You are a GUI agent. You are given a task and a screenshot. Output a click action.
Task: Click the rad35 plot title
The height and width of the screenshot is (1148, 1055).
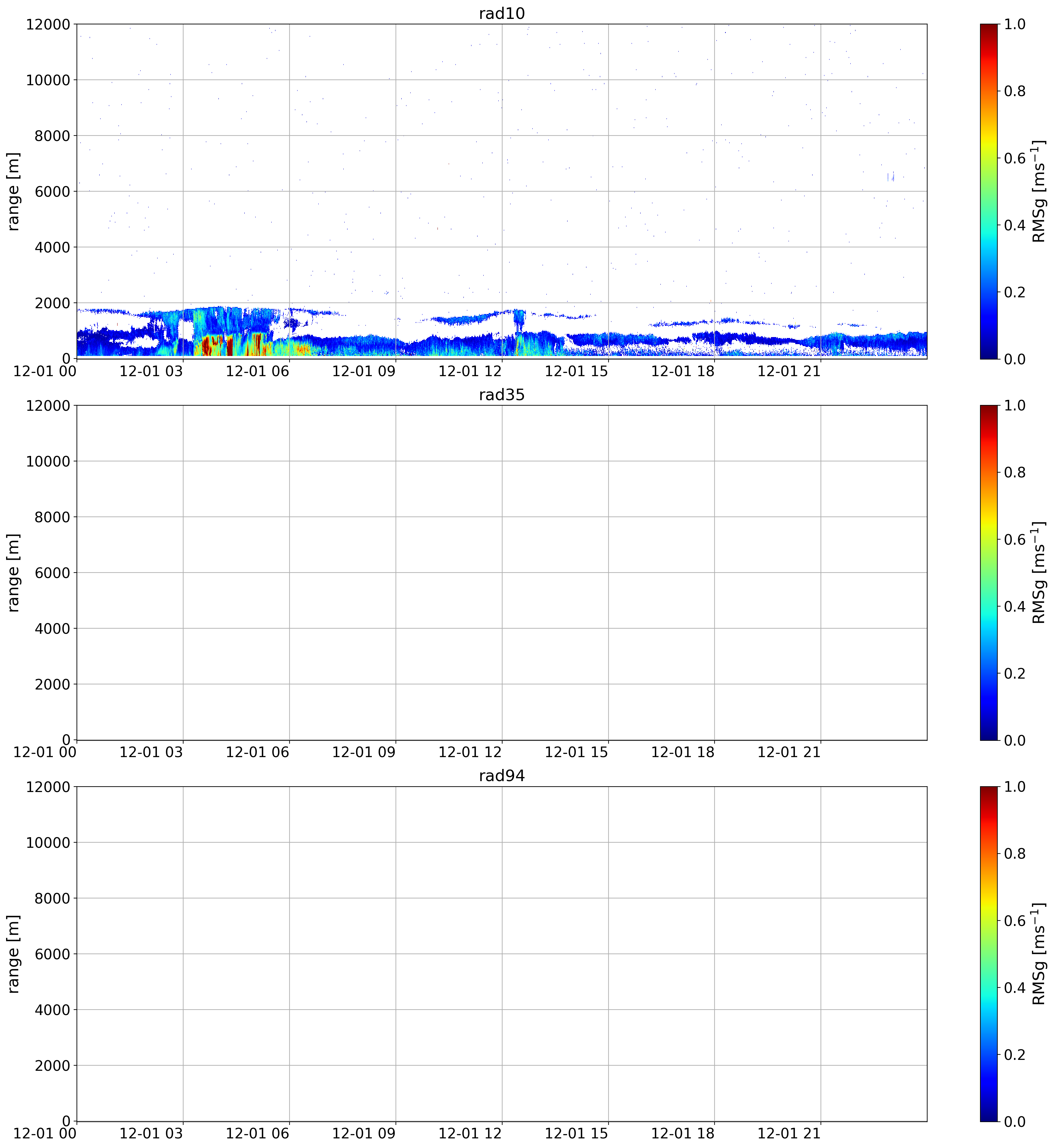pos(501,395)
